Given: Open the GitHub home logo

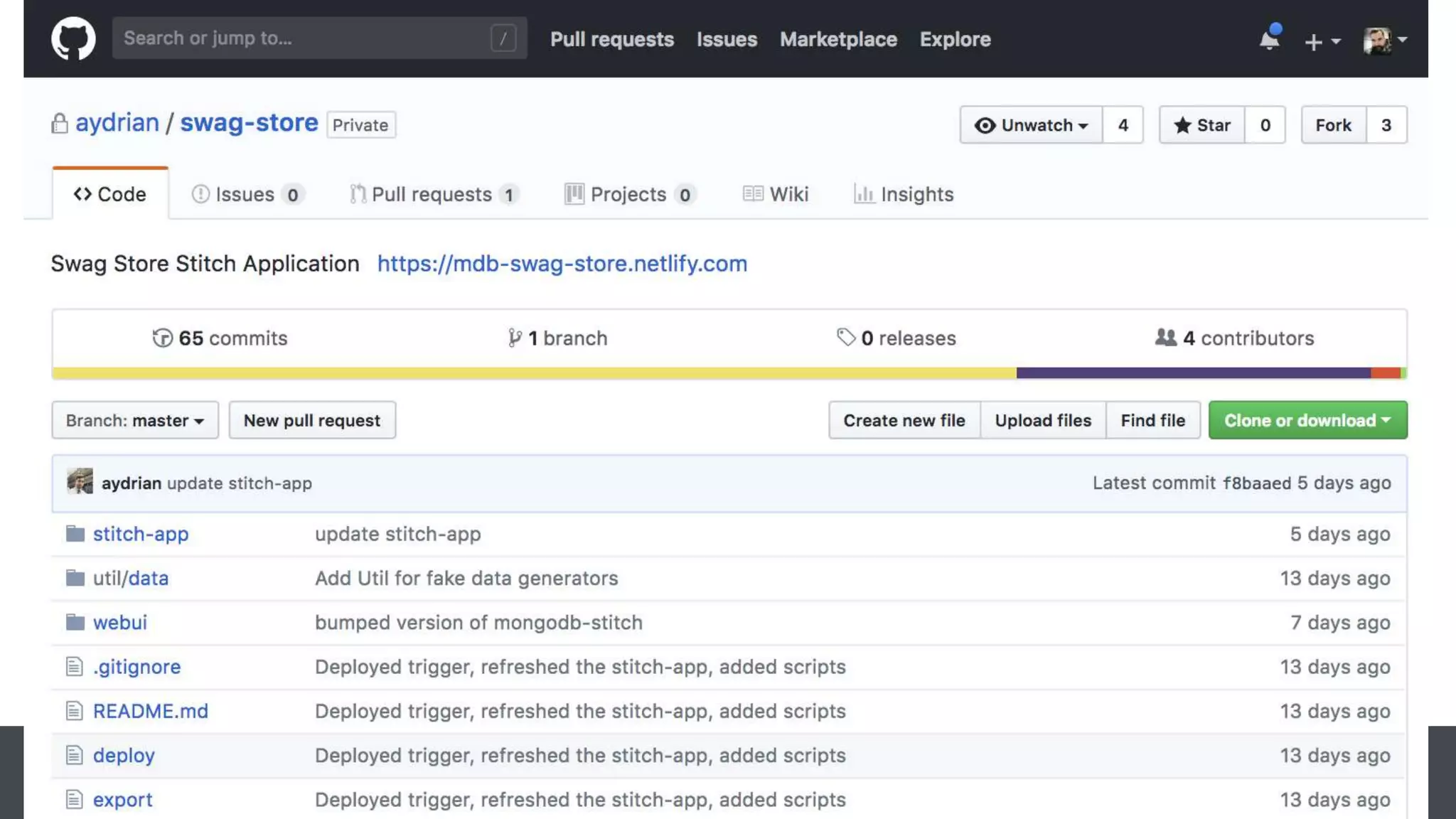Looking at the screenshot, I should click(x=73, y=38).
